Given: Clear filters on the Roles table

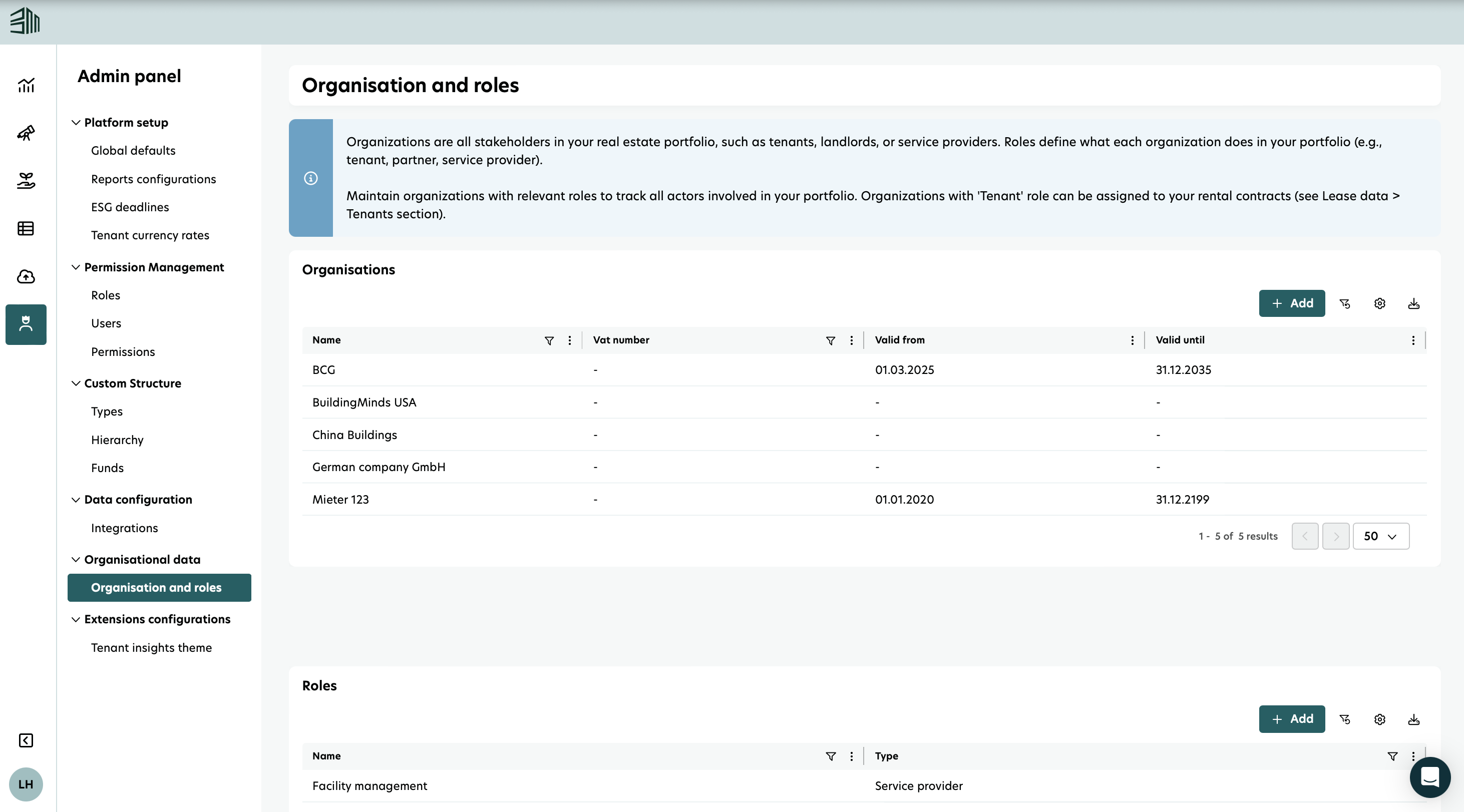Looking at the screenshot, I should [1345, 719].
